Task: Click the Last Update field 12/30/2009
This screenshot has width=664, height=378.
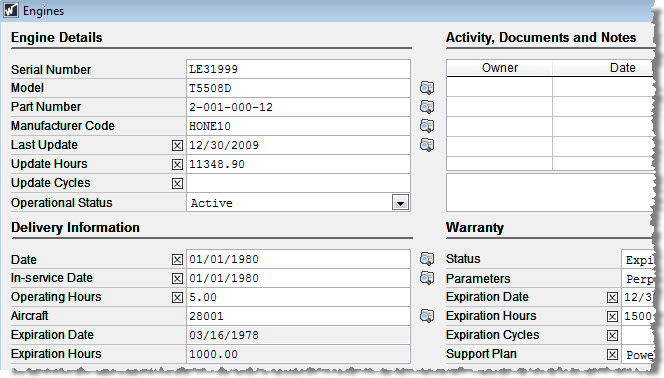Action: (x=298, y=145)
